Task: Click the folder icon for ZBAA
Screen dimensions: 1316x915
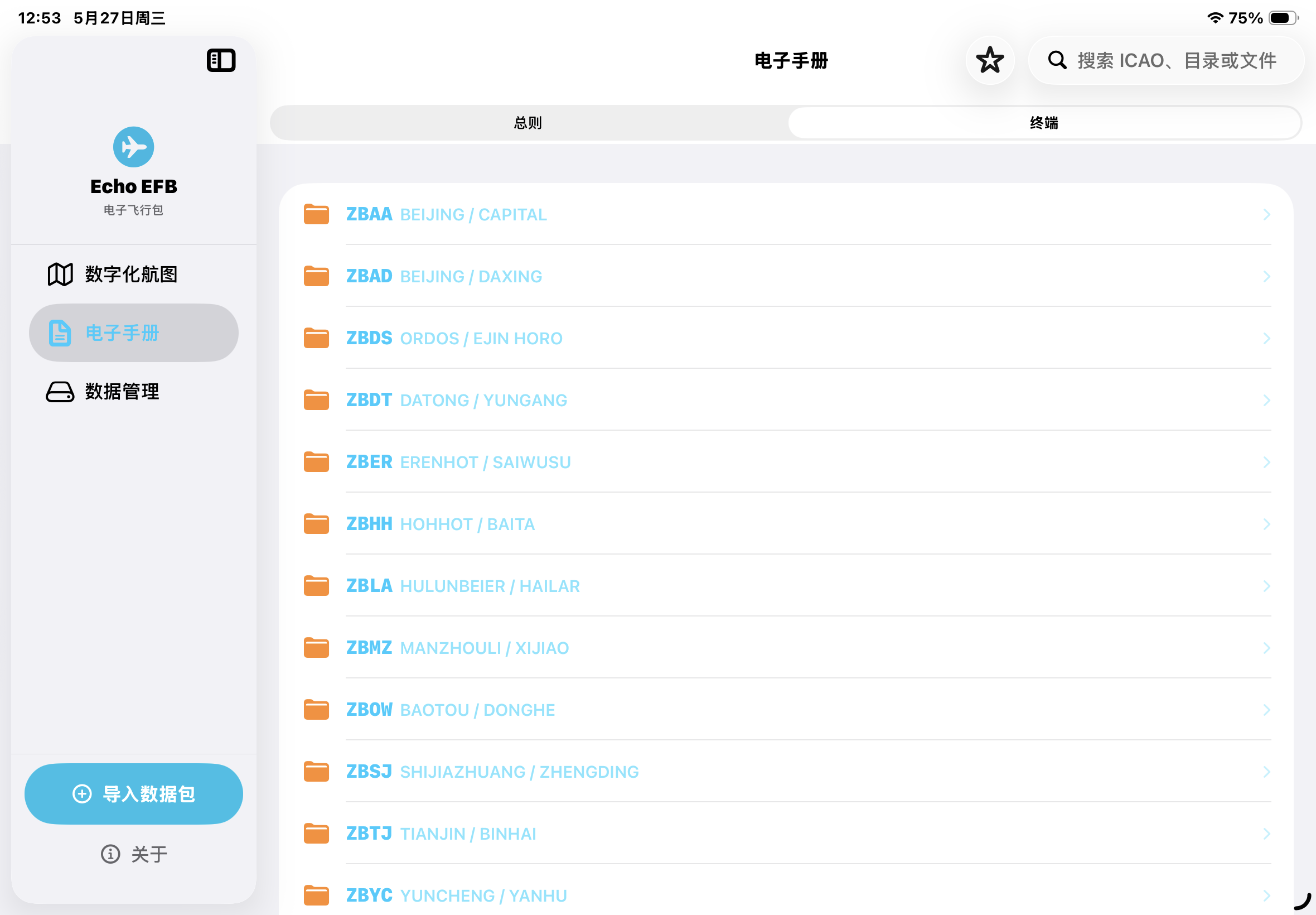Action: (x=316, y=214)
